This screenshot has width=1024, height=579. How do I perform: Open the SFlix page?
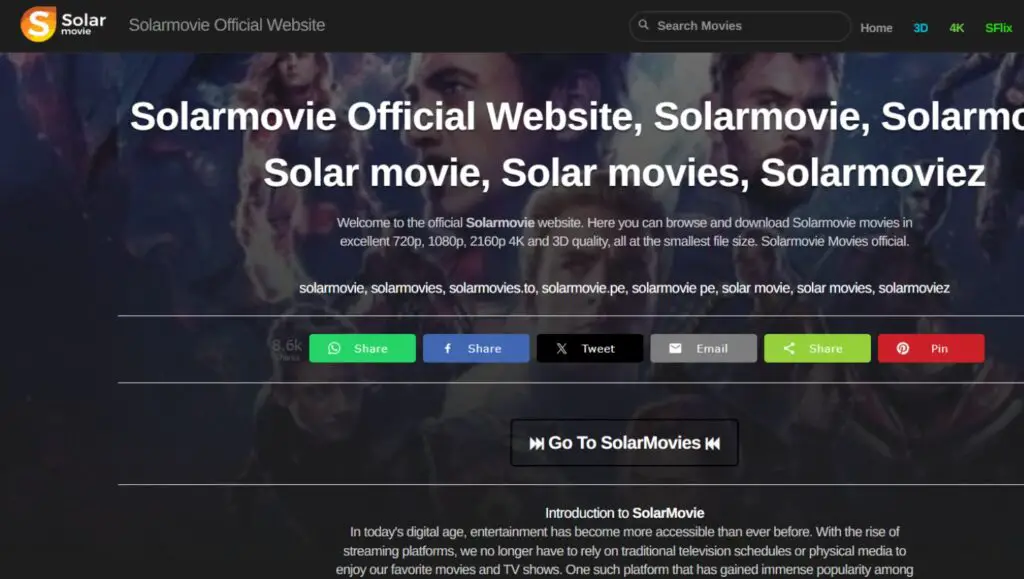click(997, 28)
